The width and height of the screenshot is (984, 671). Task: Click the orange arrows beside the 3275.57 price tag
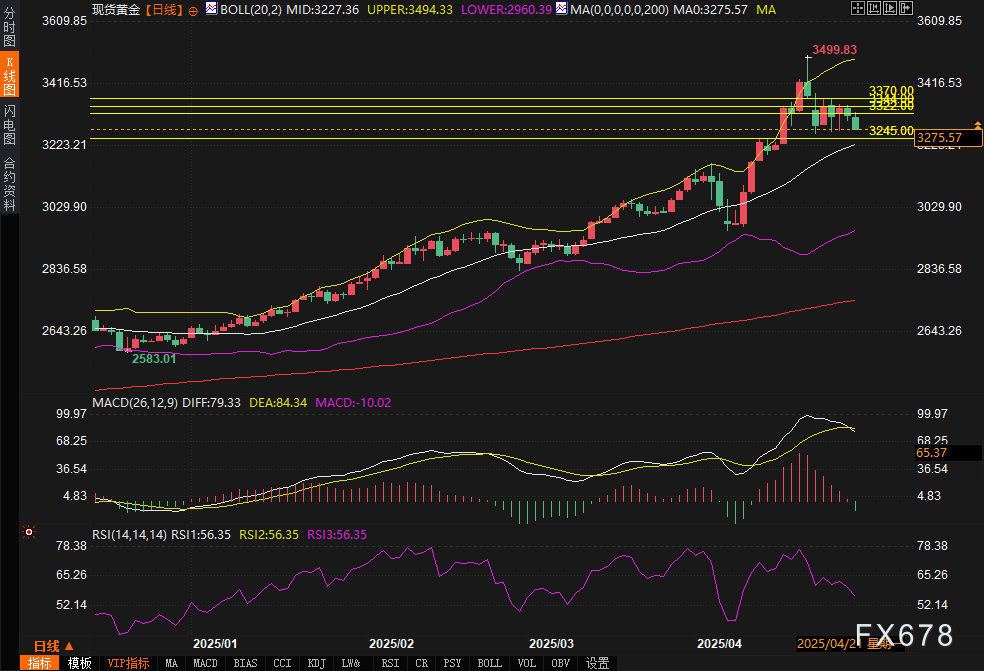click(x=976, y=125)
